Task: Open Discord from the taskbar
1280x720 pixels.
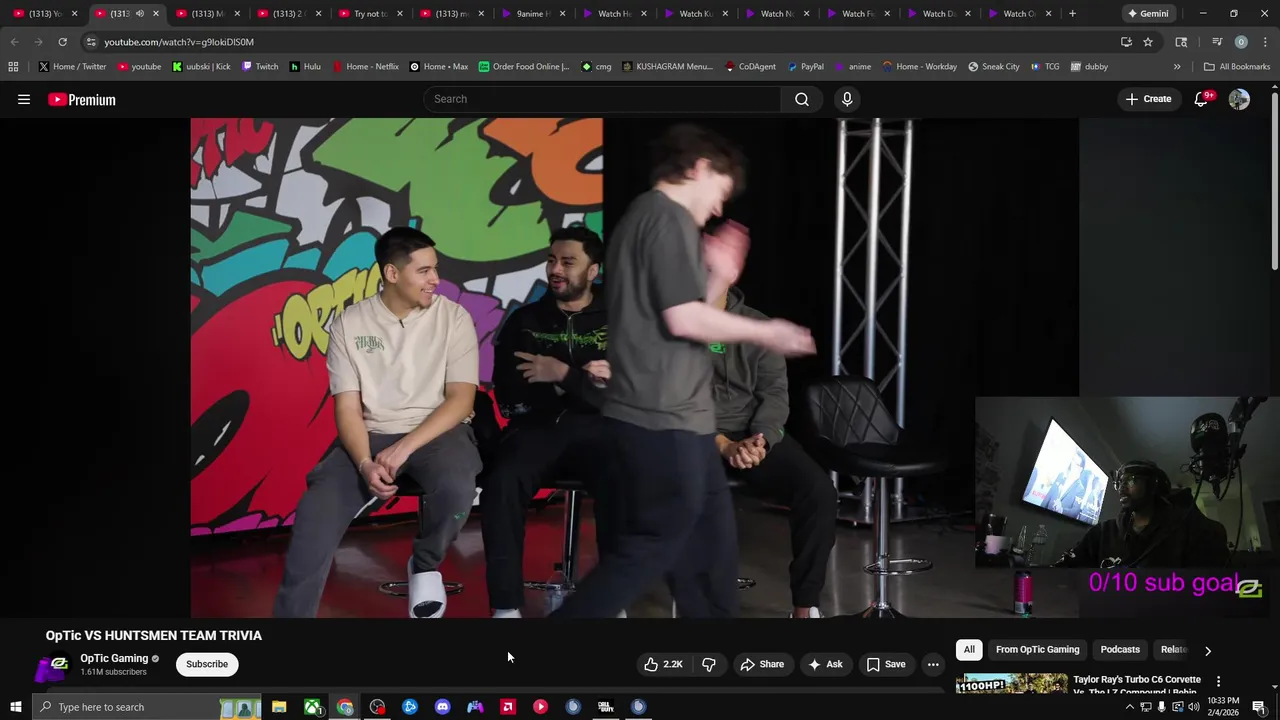Action: (442, 707)
